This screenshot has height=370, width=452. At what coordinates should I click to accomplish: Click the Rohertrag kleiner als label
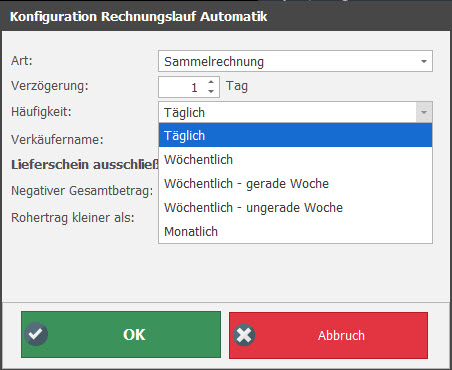click(73, 218)
